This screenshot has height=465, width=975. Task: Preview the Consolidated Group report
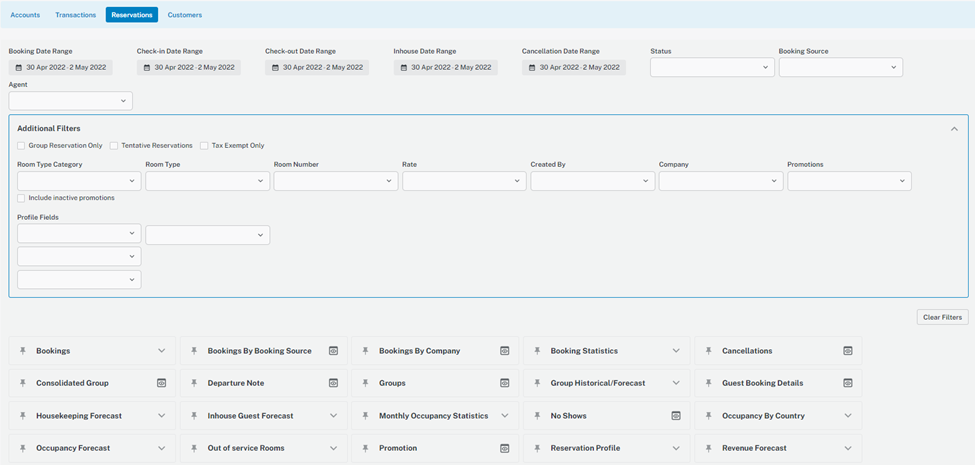tap(162, 383)
